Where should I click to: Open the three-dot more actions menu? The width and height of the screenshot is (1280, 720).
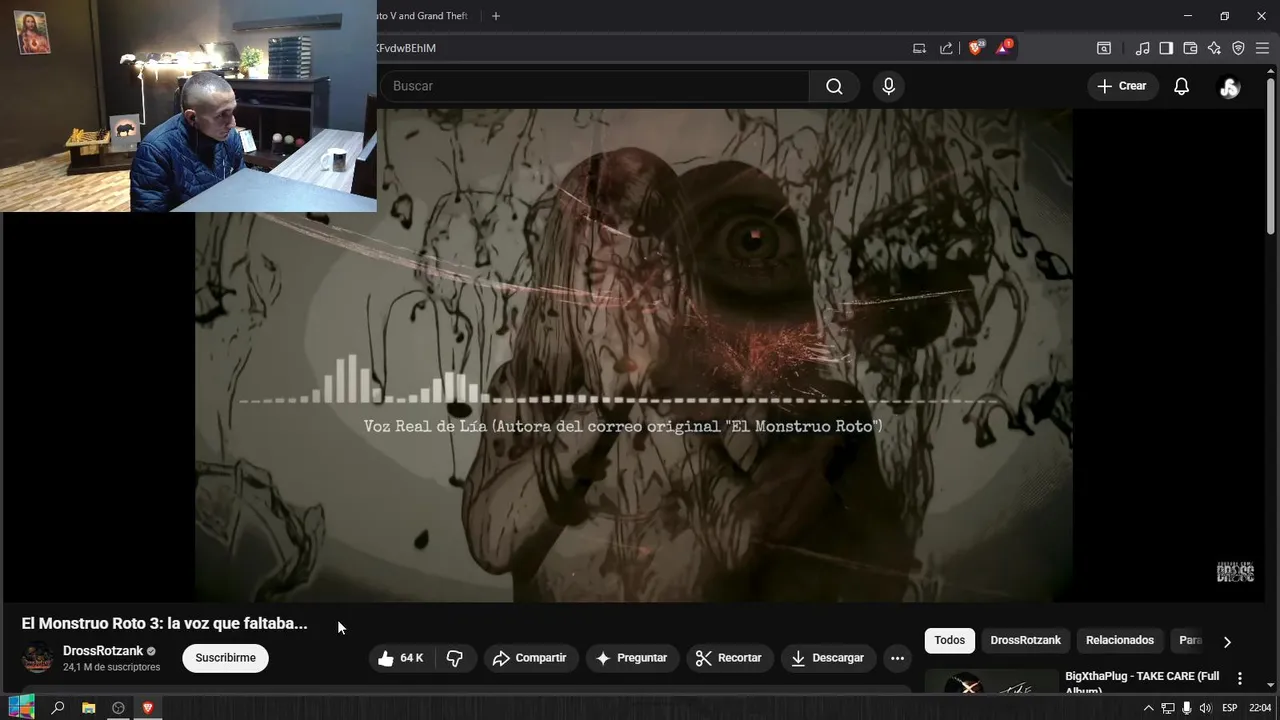pyautogui.click(x=897, y=658)
